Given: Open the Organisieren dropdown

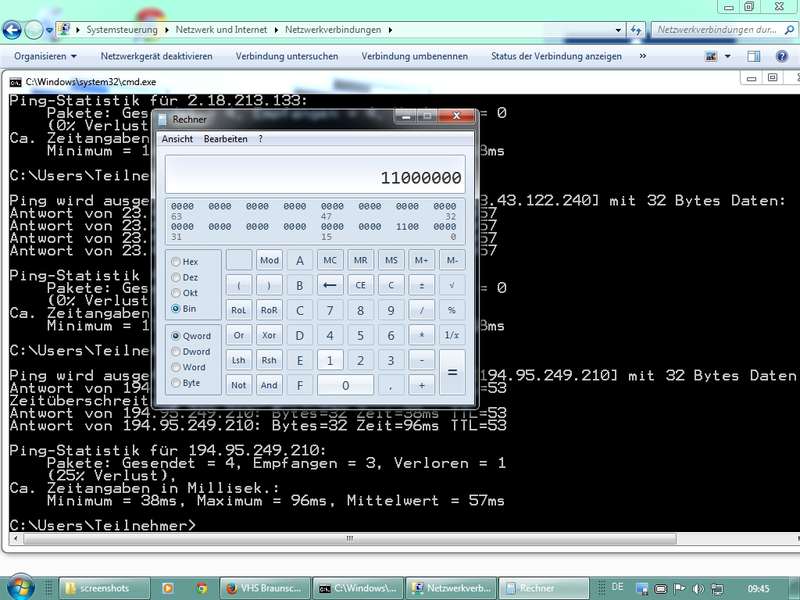Looking at the screenshot, I should pyautogui.click(x=45, y=56).
